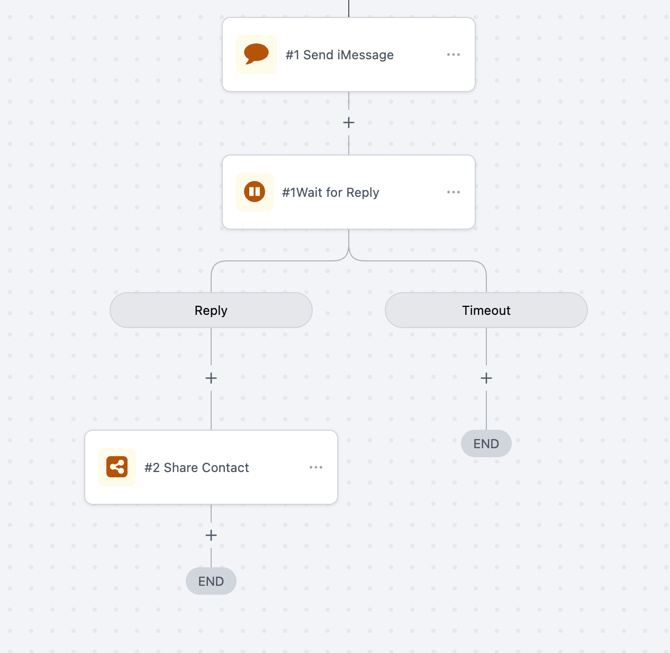The height and width of the screenshot is (653, 670).
Task: Open the Send iMessage three-dot options menu
Action: click(x=453, y=55)
